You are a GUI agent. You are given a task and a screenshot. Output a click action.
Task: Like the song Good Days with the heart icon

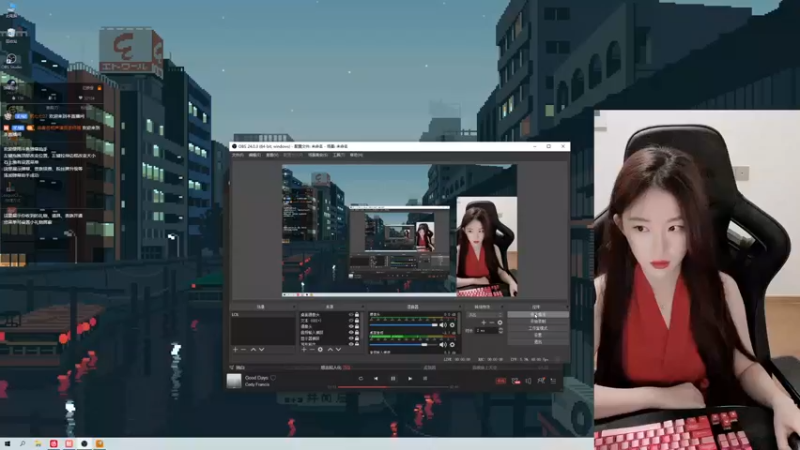click(273, 378)
